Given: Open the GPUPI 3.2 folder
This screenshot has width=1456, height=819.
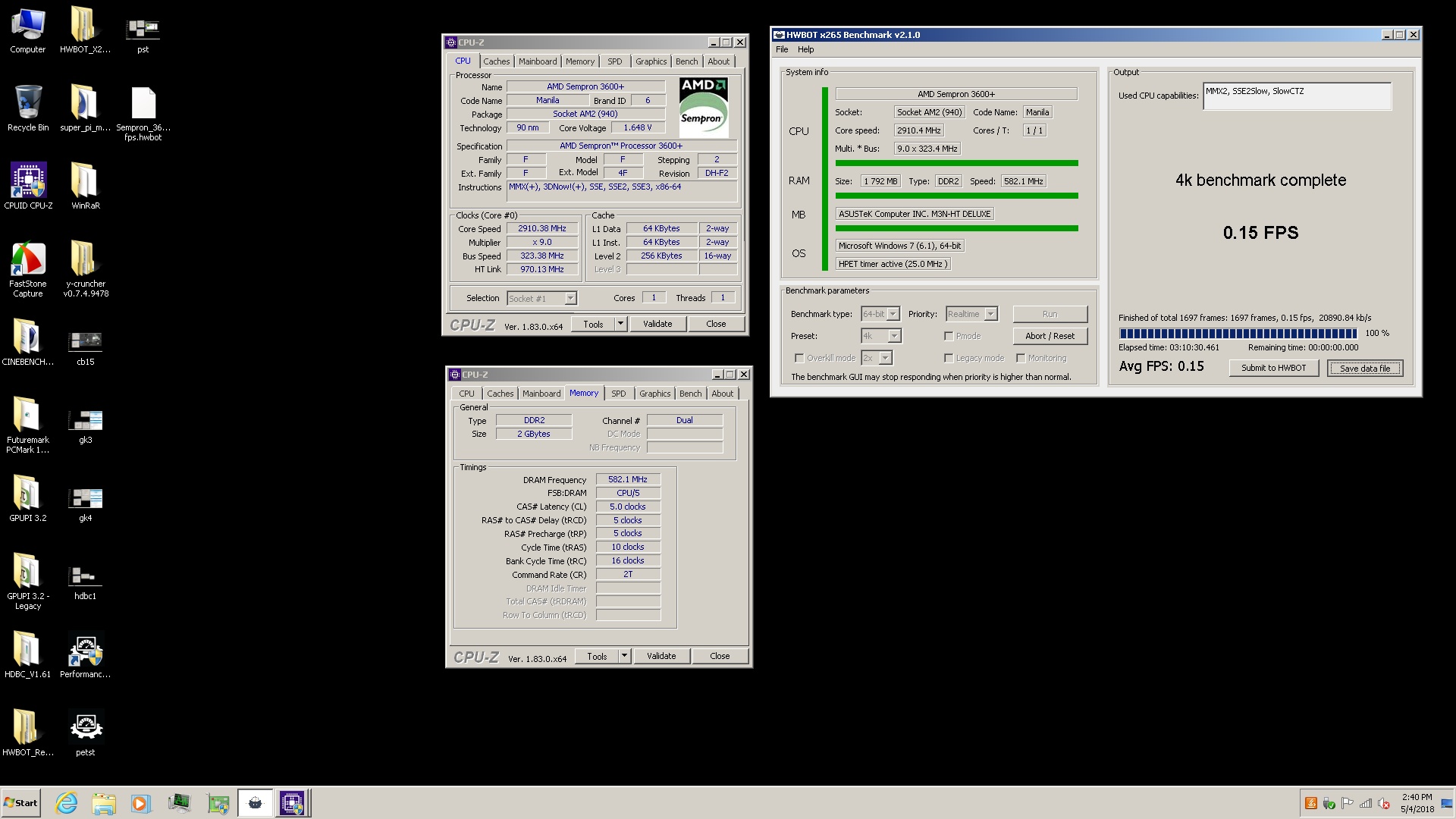Looking at the screenshot, I should click(28, 499).
